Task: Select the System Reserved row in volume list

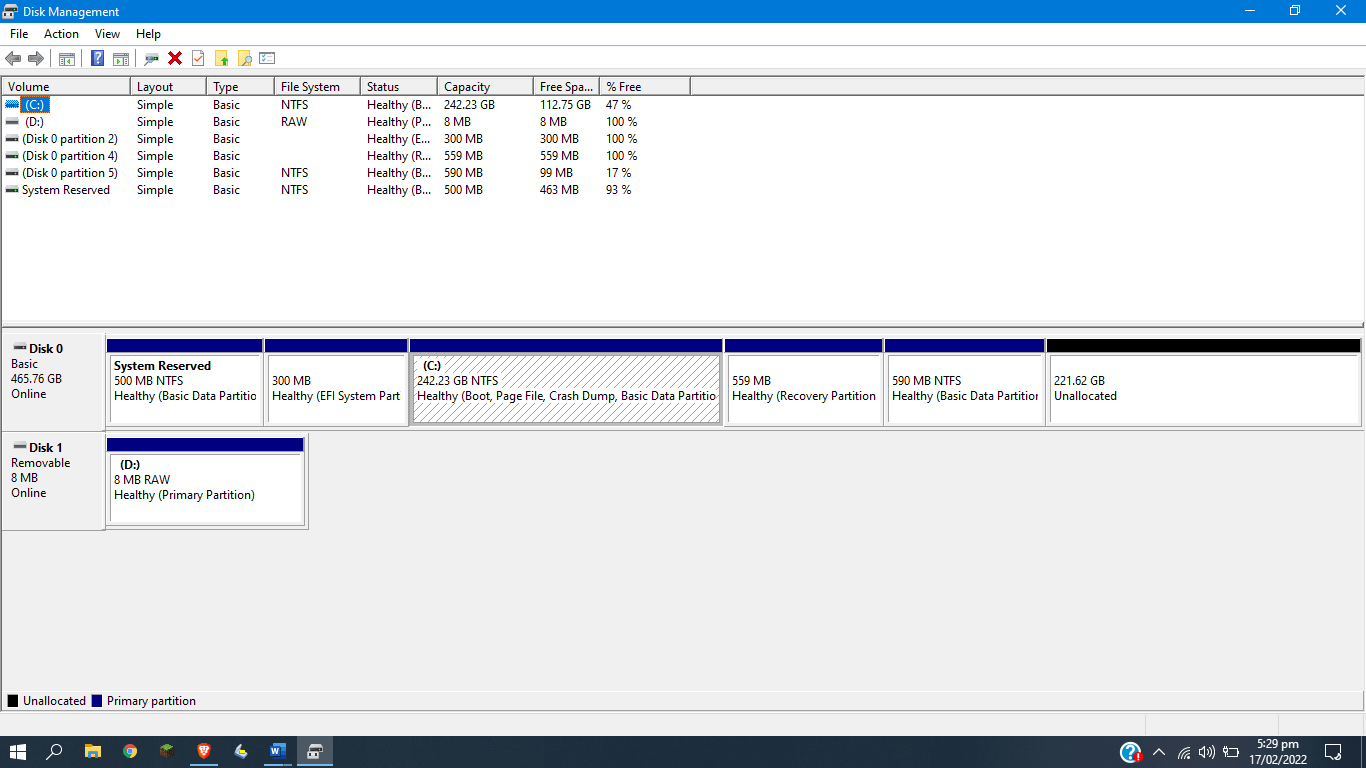Action: tap(346, 190)
